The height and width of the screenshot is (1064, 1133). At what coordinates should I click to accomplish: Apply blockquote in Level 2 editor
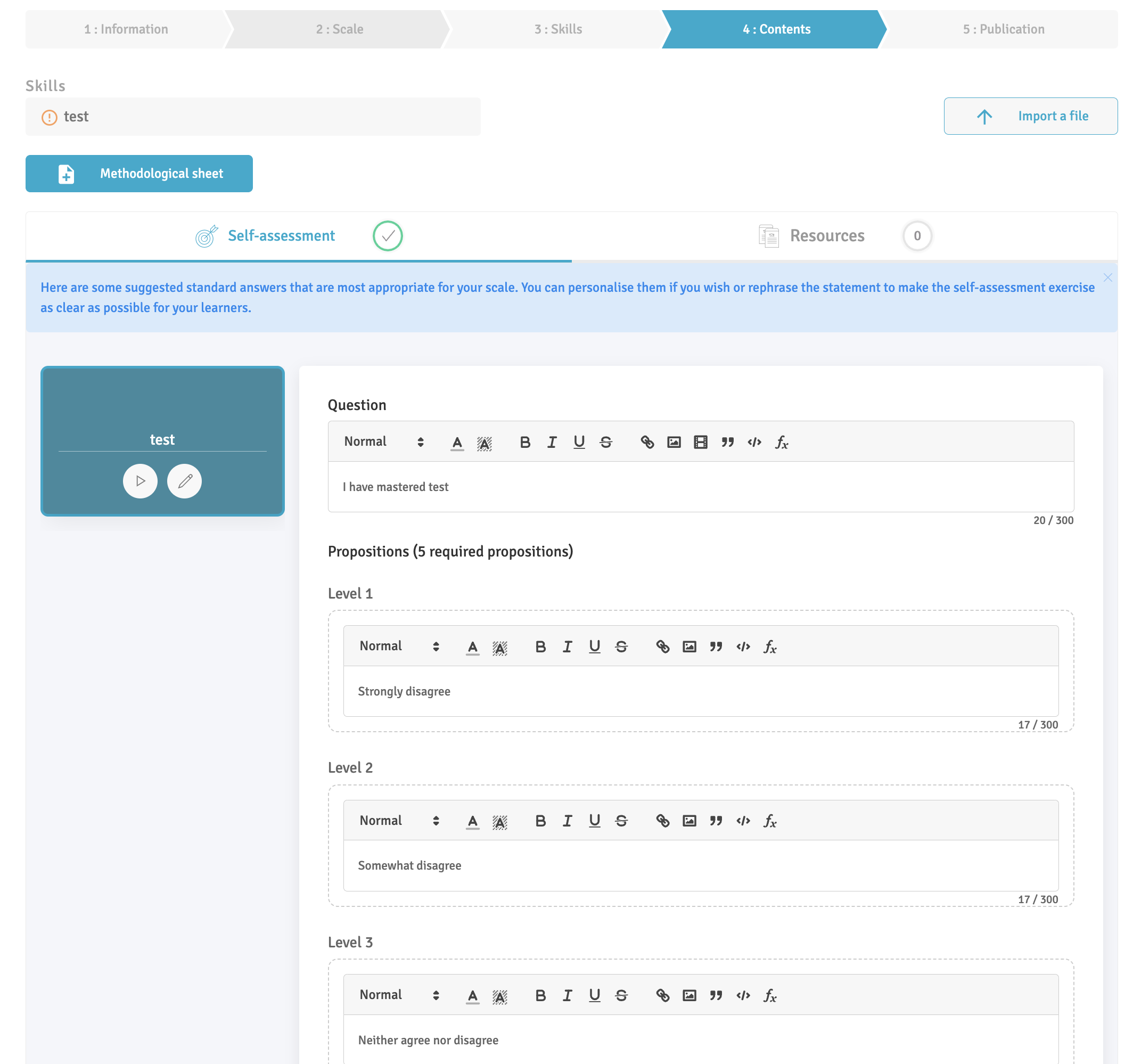point(716,821)
